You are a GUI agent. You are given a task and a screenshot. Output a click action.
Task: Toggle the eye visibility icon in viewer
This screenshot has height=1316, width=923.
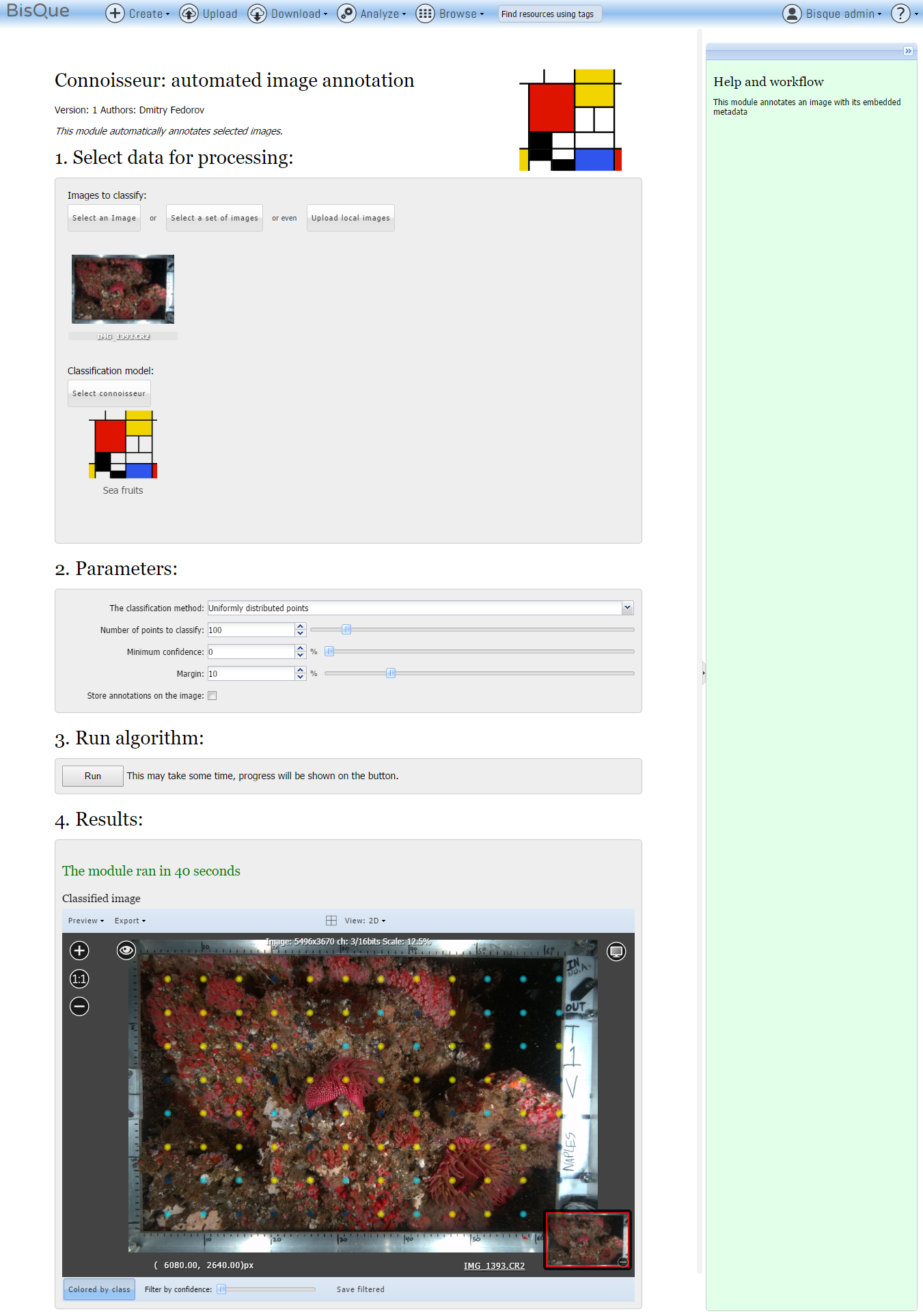point(126,950)
